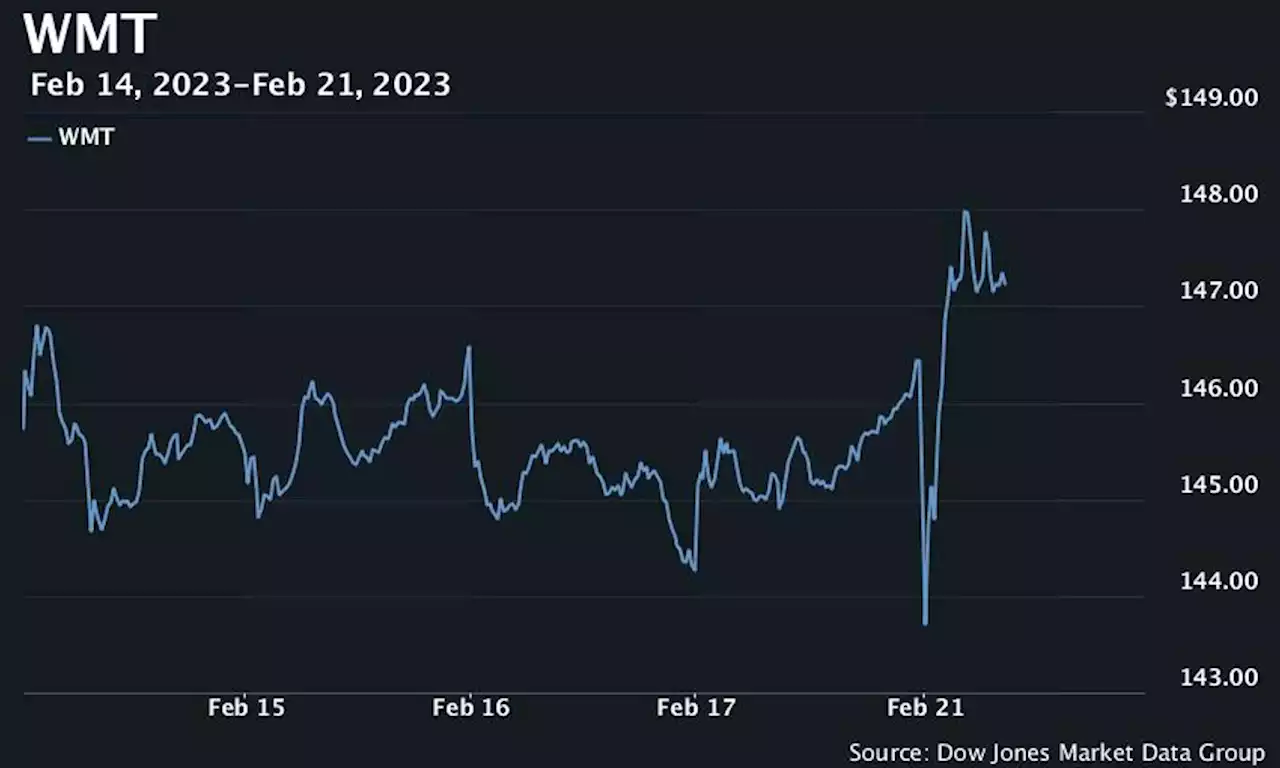Select the date range Feb 14, 2023-Feb 21, 2023
The width and height of the screenshot is (1280, 768).
[x=240, y=84]
